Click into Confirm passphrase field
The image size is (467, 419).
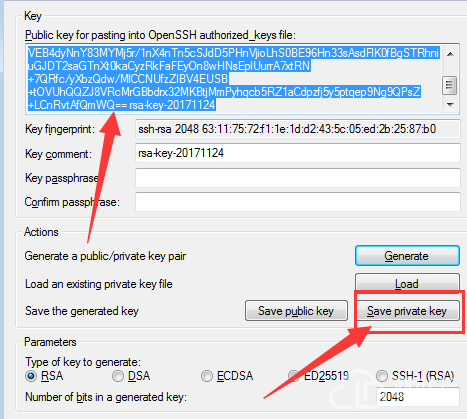point(298,202)
